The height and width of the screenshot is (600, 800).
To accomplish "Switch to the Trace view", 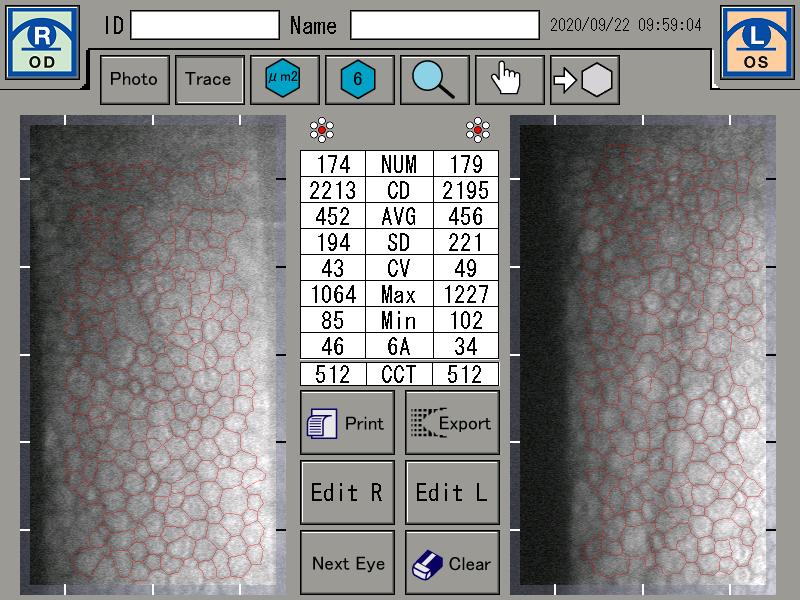I will pyautogui.click(x=210, y=80).
